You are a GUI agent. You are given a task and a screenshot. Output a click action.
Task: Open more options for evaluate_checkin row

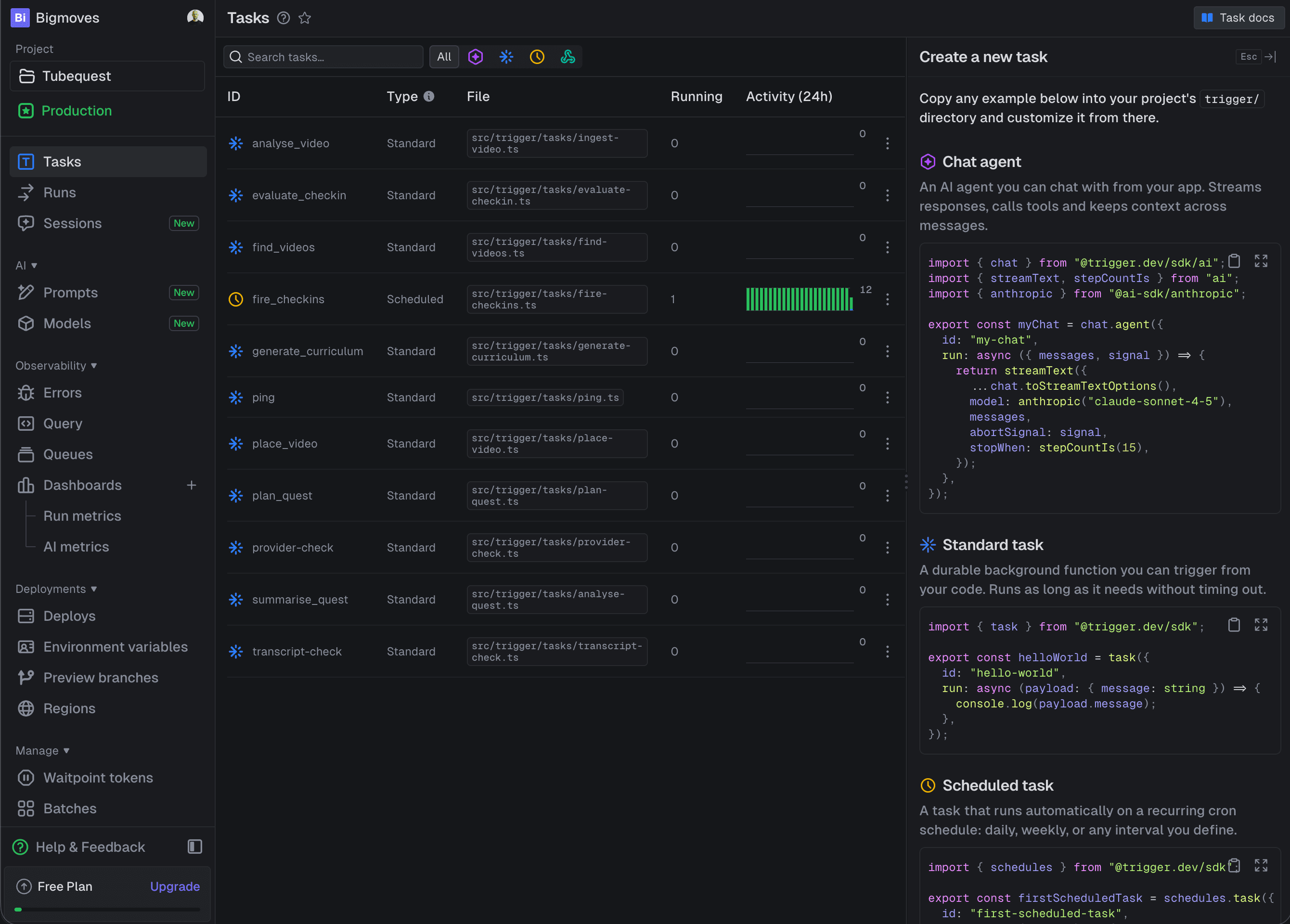point(887,195)
